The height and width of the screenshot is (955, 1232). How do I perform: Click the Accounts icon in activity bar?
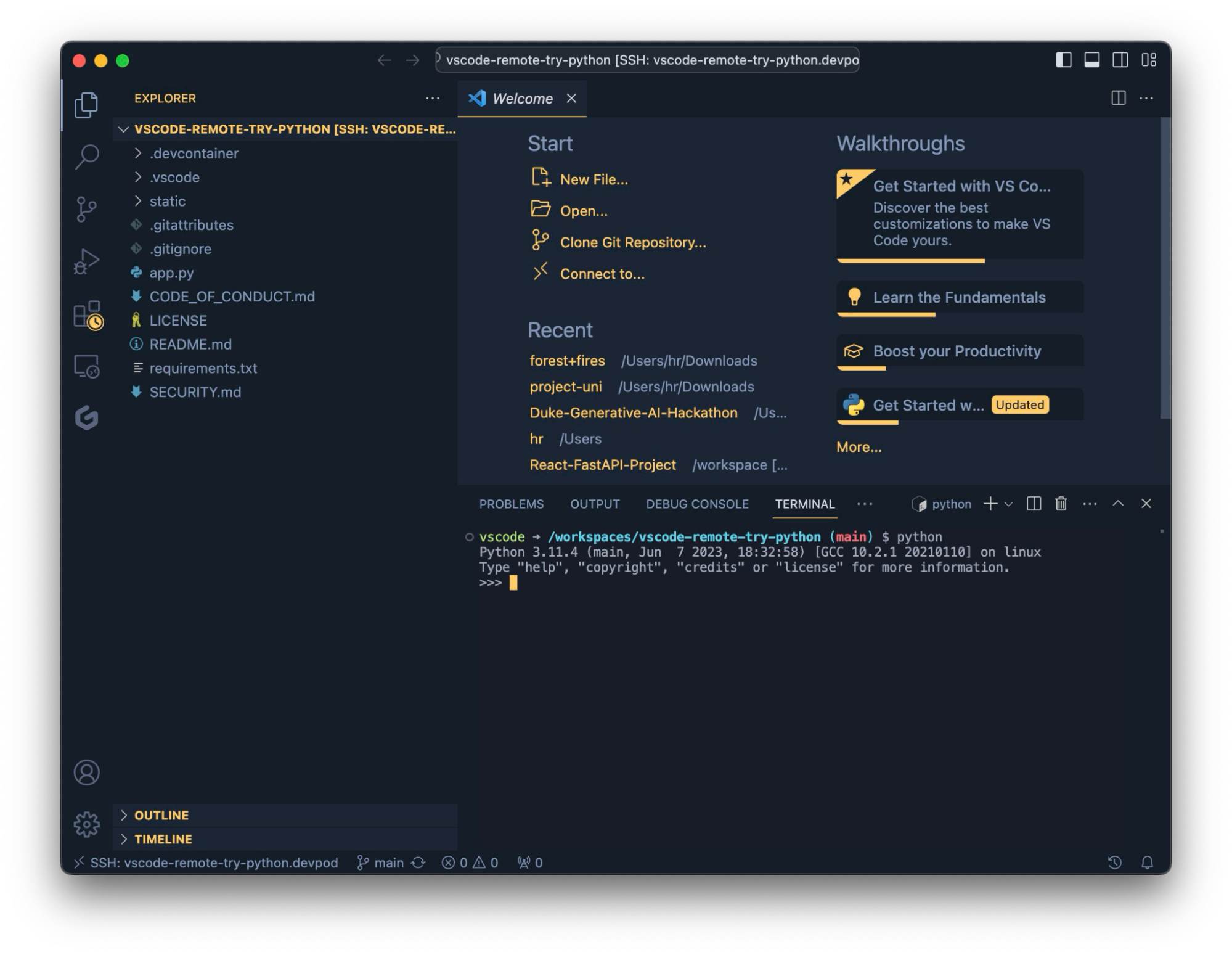(x=86, y=773)
